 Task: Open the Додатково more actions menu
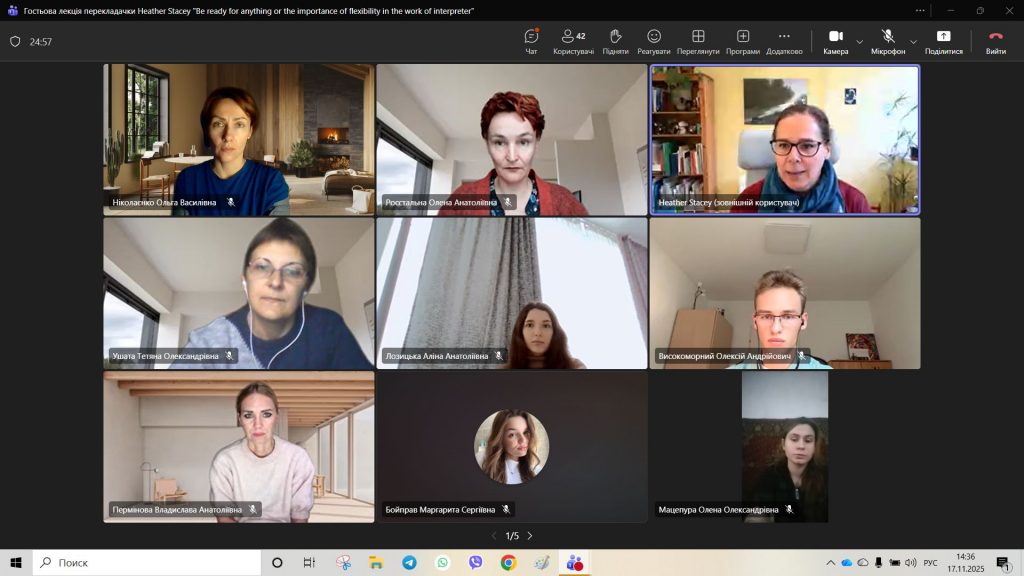pyautogui.click(x=784, y=41)
